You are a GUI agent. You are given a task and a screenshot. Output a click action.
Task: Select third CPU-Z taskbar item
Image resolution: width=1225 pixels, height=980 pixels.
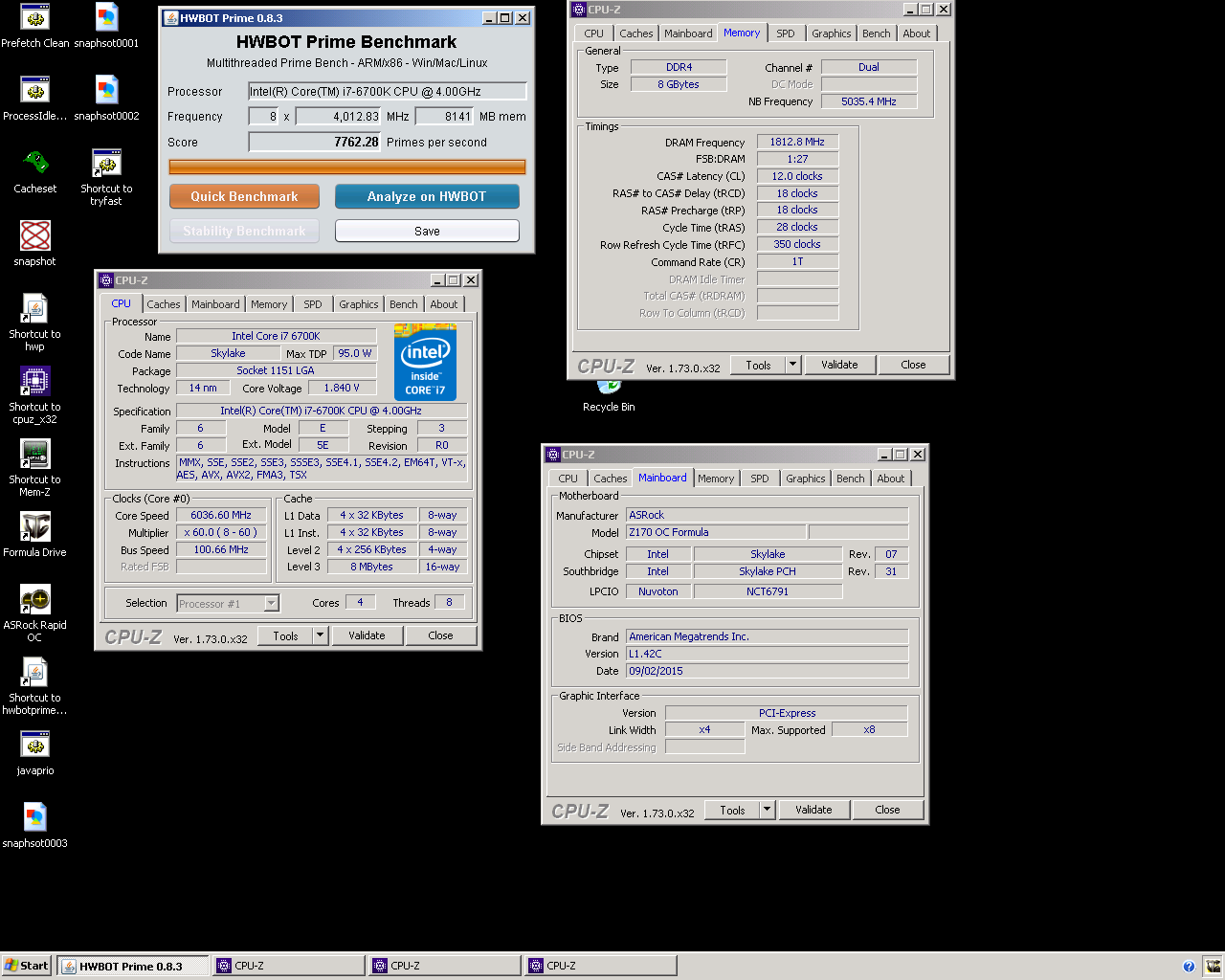602,966
